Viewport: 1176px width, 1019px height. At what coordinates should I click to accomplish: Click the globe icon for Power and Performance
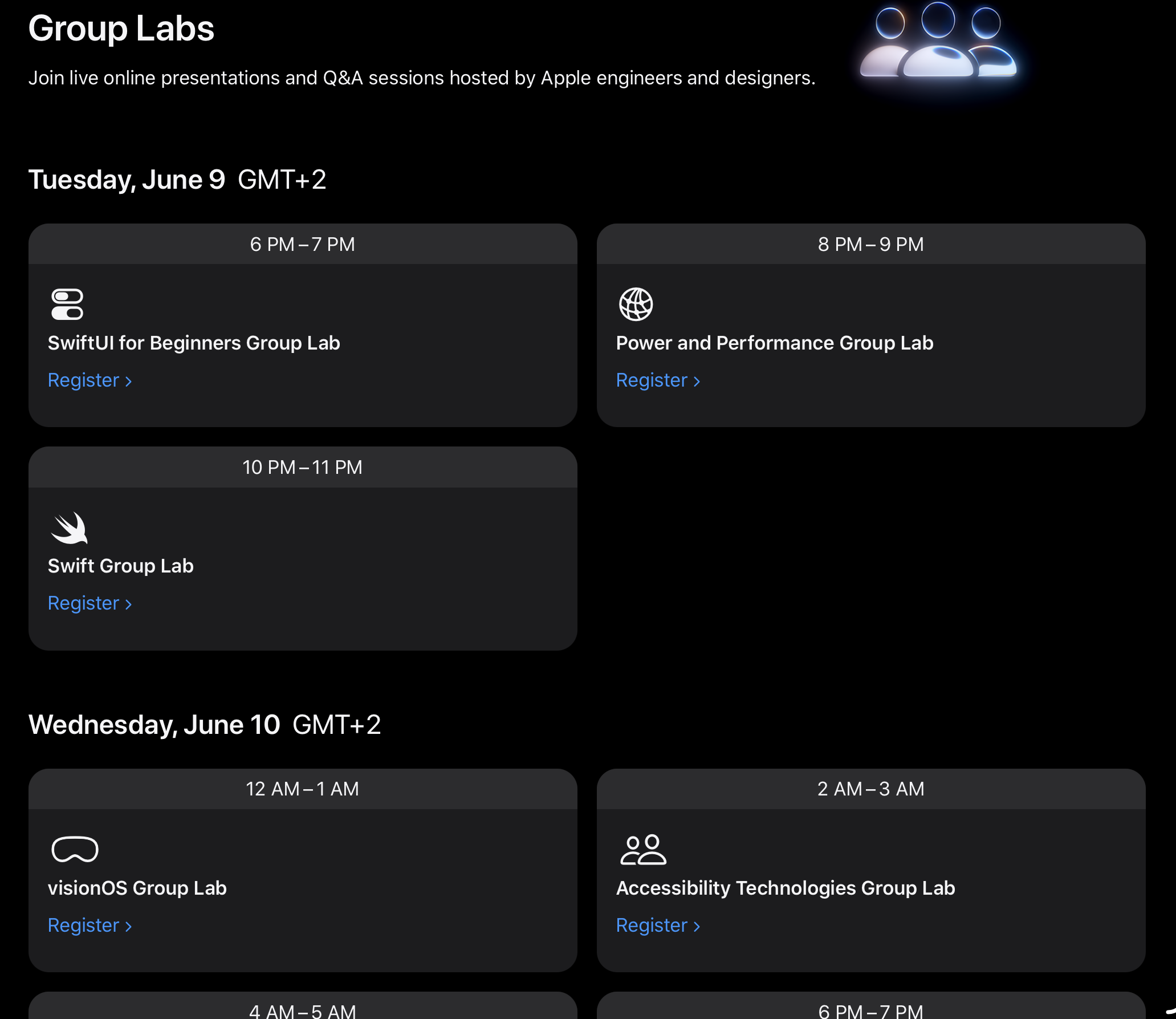(636, 305)
